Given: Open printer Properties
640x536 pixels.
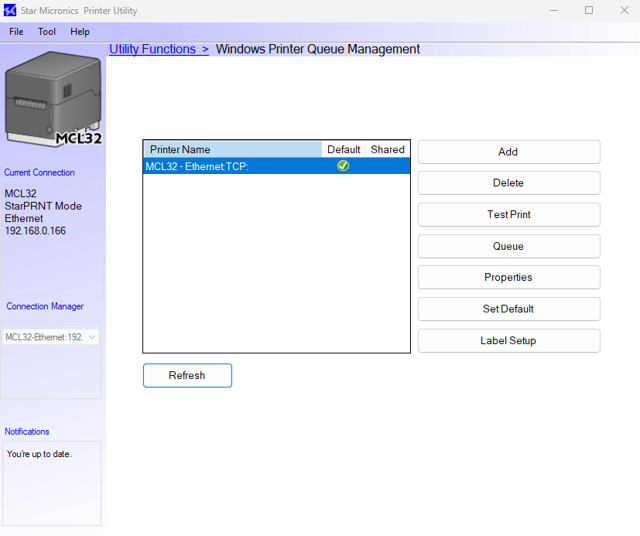Looking at the screenshot, I should [x=508, y=277].
